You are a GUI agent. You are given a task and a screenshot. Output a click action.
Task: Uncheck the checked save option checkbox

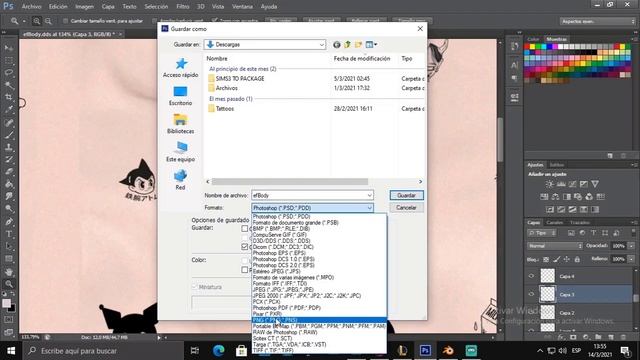(x=244, y=247)
